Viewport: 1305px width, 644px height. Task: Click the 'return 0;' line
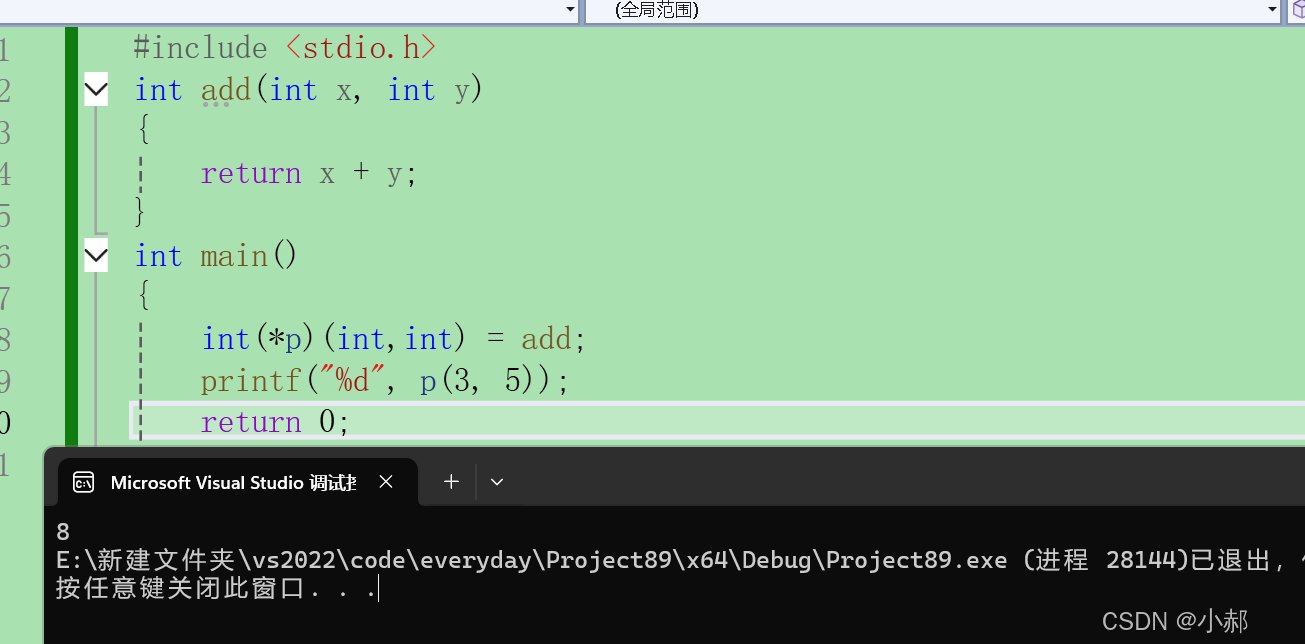[x=275, y=422]
